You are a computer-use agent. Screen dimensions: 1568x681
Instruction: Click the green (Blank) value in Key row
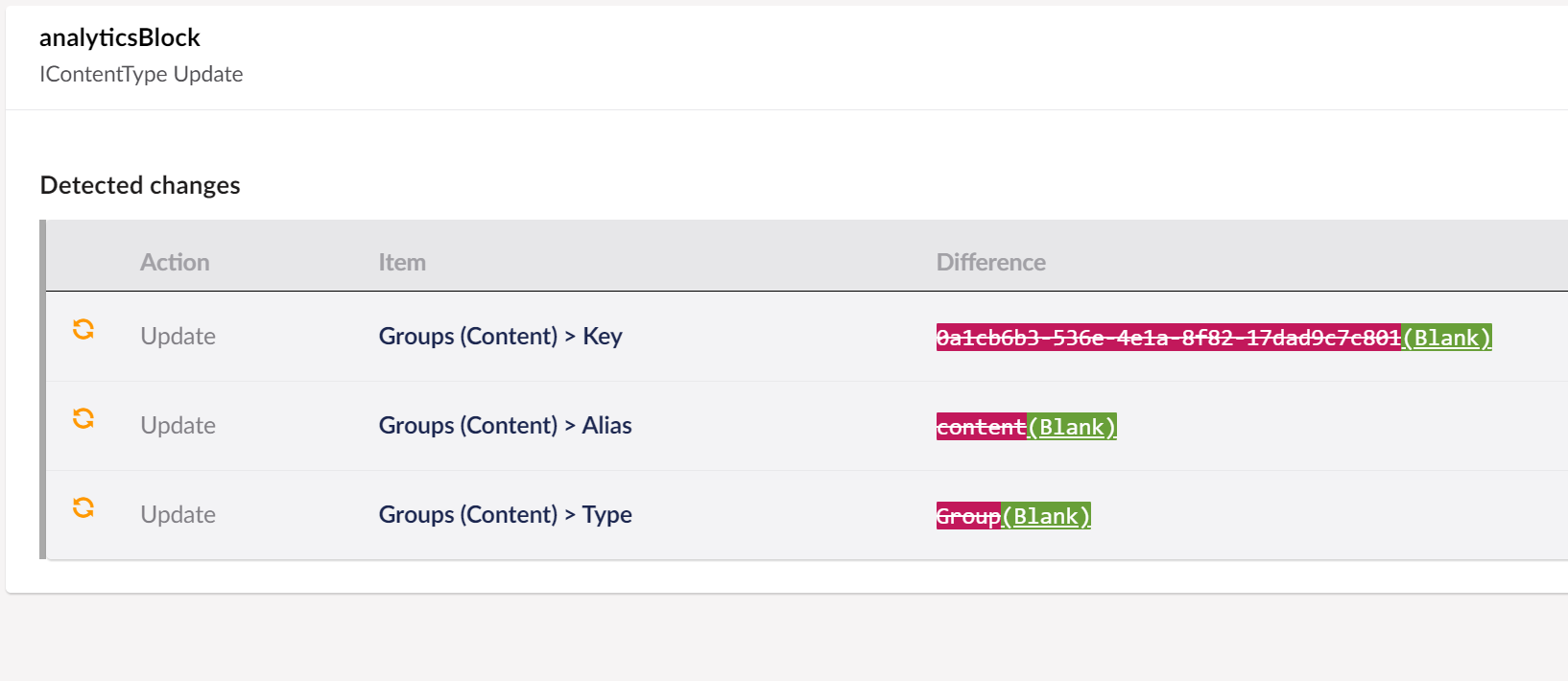click(1447, 338)
